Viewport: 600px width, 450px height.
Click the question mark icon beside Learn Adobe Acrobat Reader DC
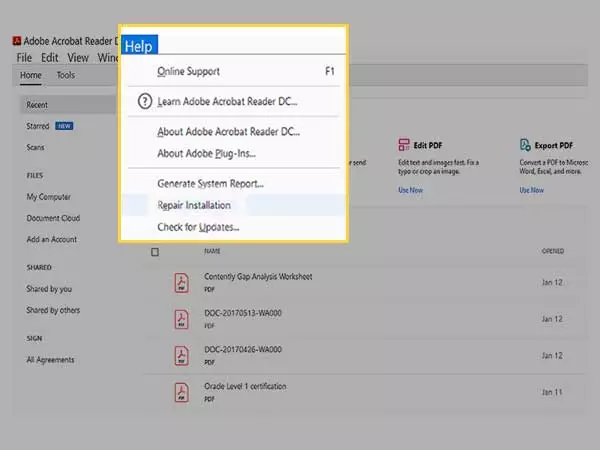145,101
